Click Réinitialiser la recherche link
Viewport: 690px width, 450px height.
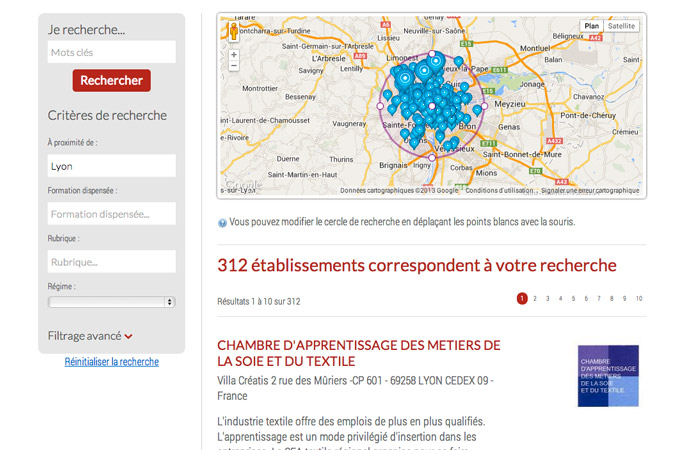pyautogui.click(x=112, y=362)
